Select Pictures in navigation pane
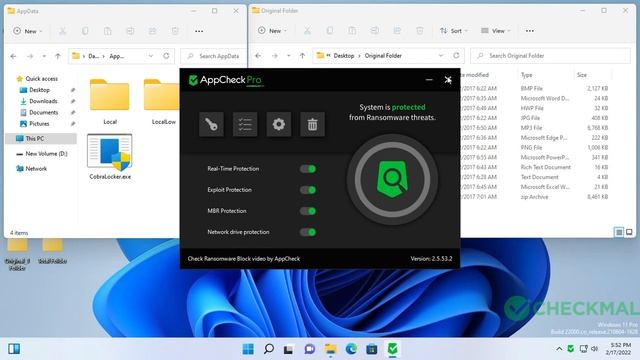Image resolution: width=640 pixels, height=360 pixels. pyautogui.click(x=39, y=124)
